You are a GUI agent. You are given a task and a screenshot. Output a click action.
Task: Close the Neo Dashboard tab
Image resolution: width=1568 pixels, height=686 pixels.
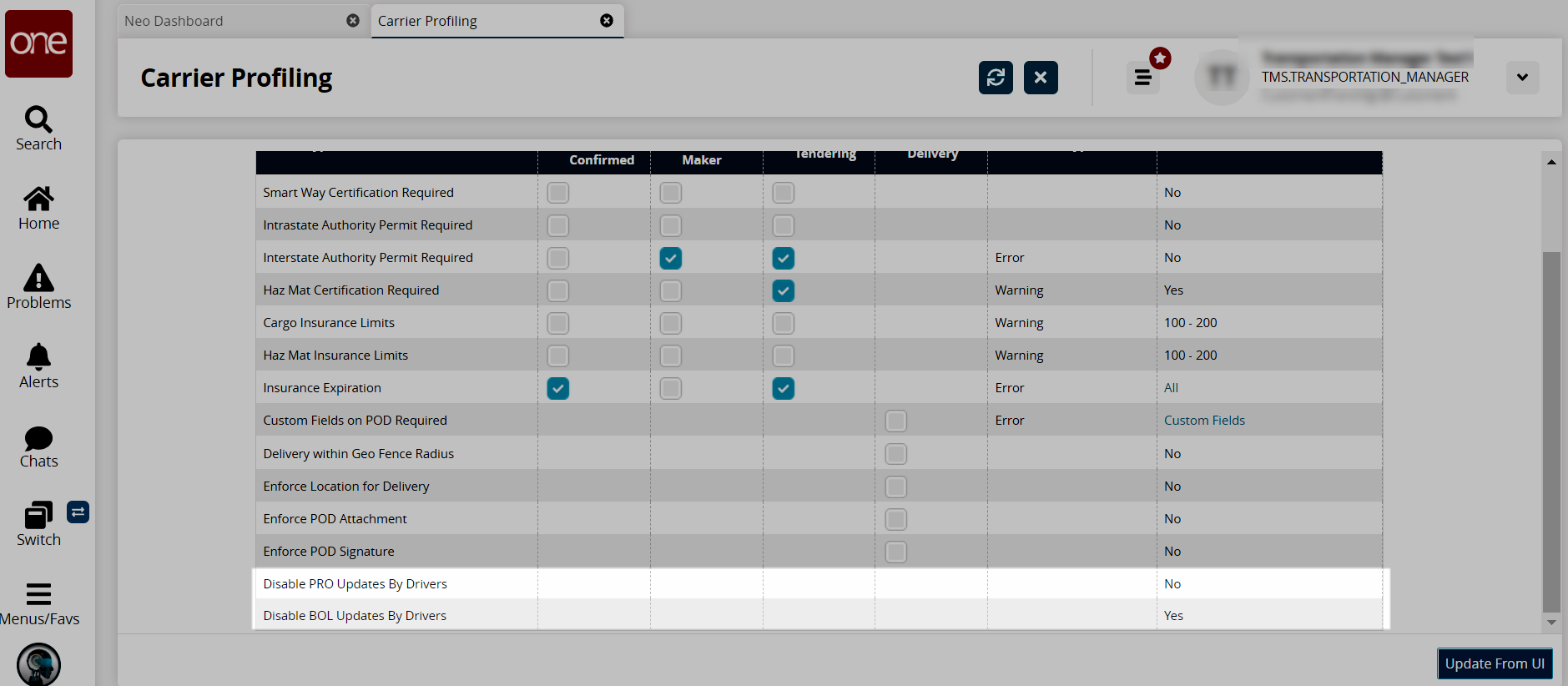(x=353, y=21)
